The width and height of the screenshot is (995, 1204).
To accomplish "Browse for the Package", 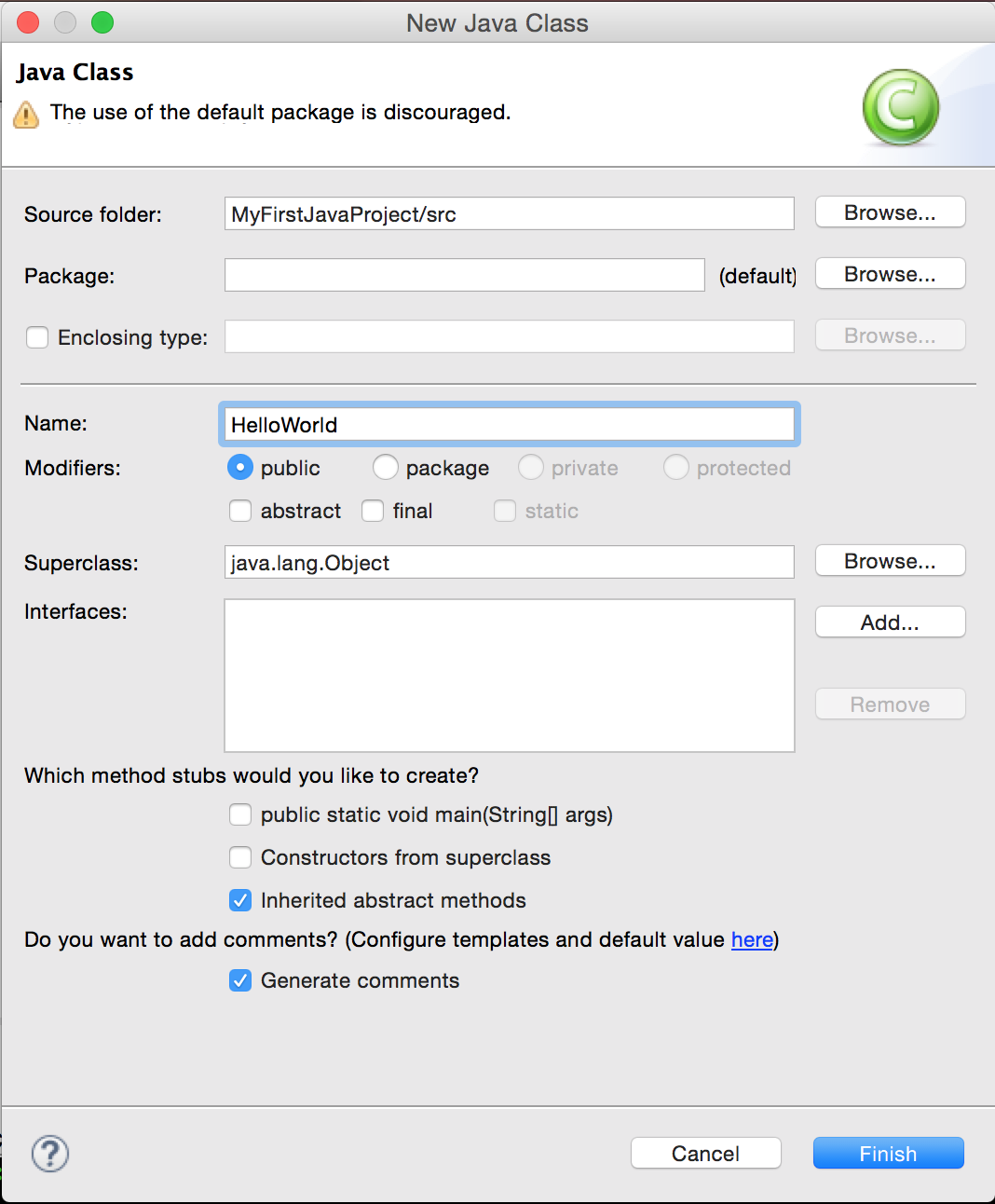I will [890, 274].
